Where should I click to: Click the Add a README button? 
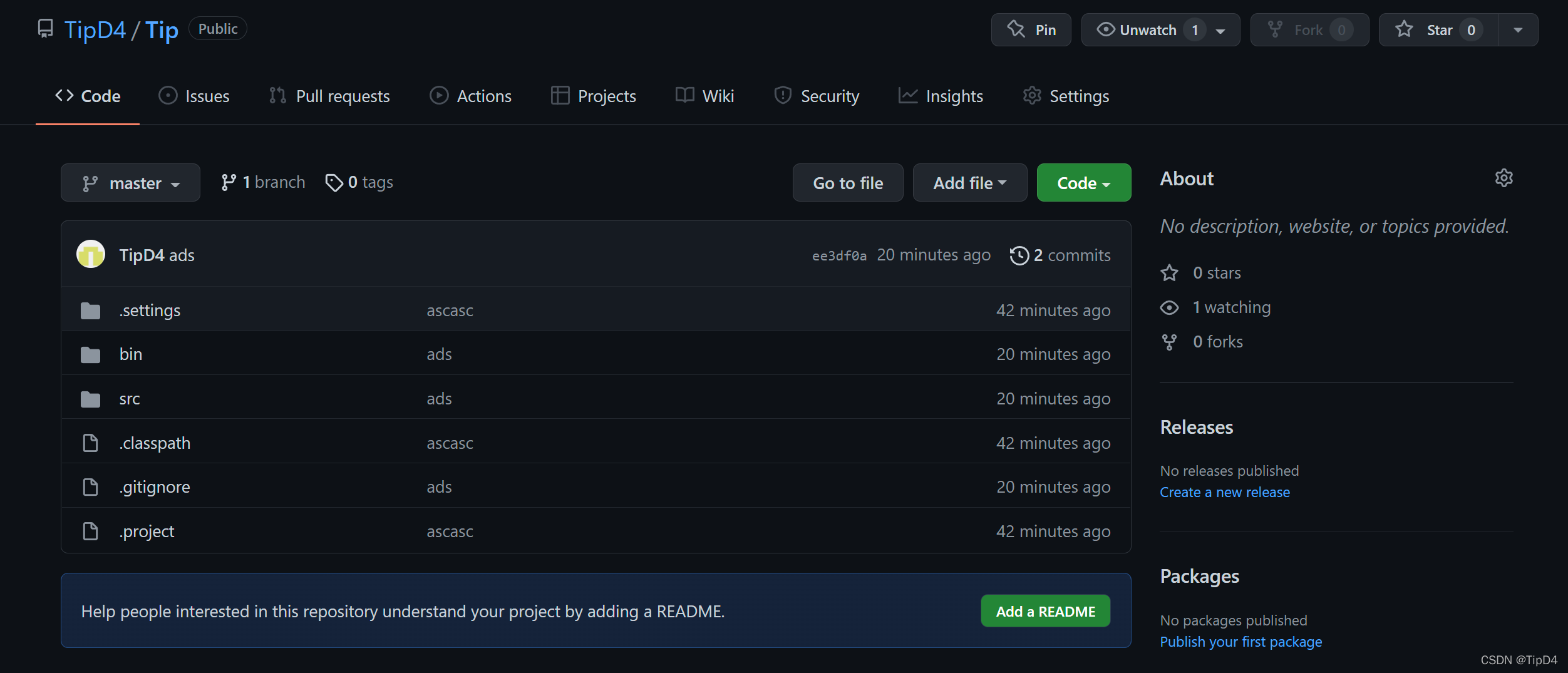1046,611
